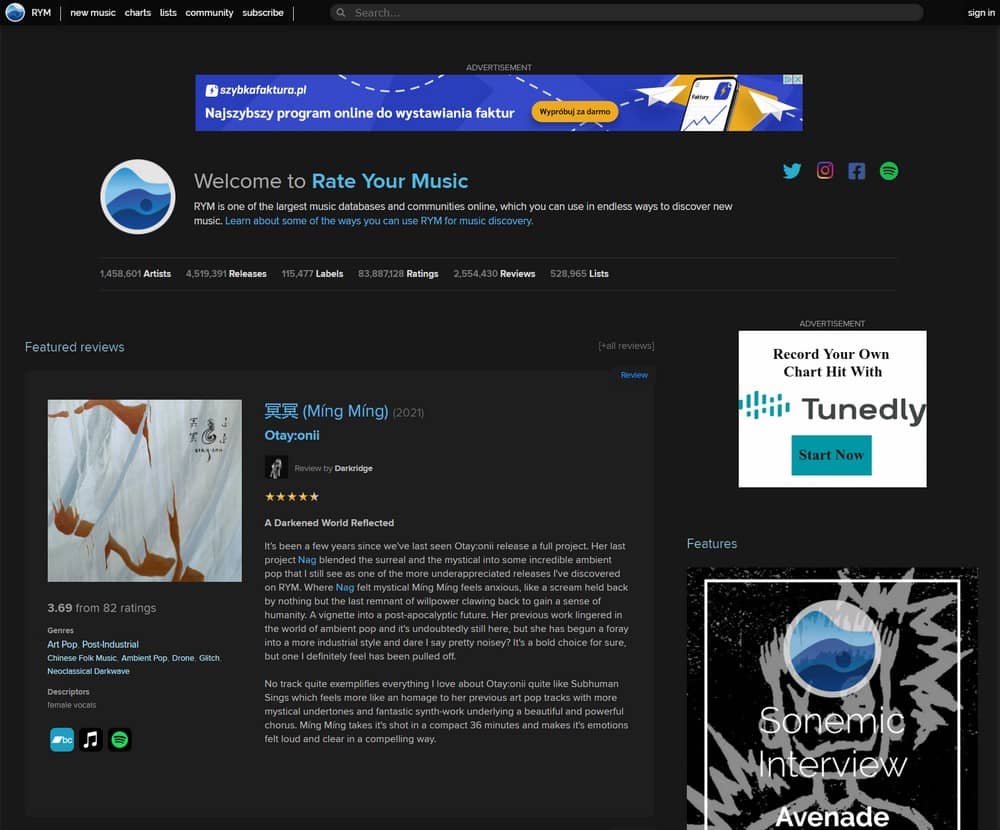Open the Bandcamp link icon under the review
This screenshot has height=830, width=1000.
tap(62, 739)
